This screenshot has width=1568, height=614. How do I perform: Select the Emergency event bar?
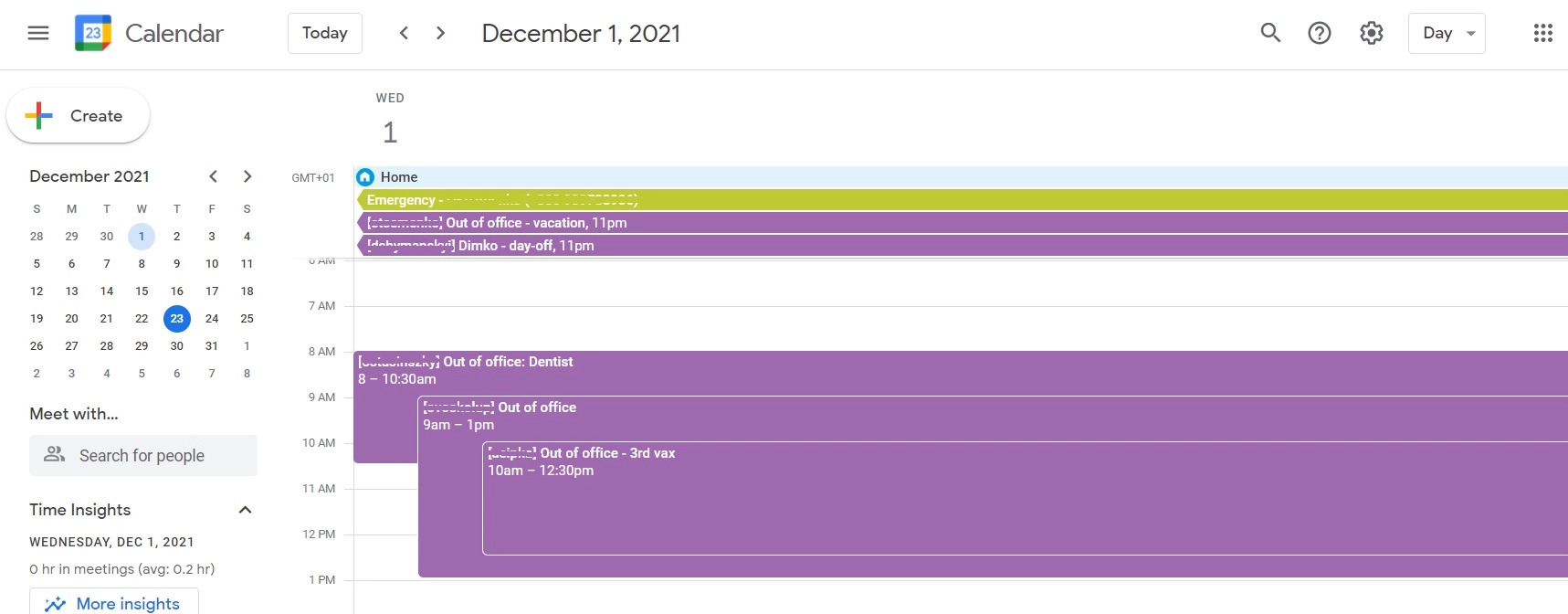(x=500, y=199)
